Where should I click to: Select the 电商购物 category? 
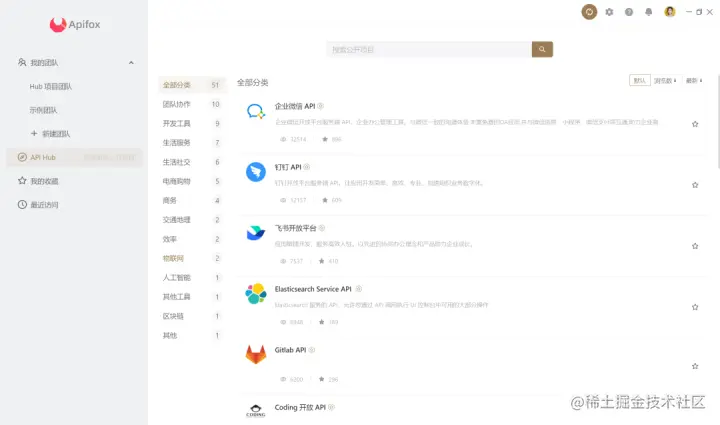(x=192, y=181)
